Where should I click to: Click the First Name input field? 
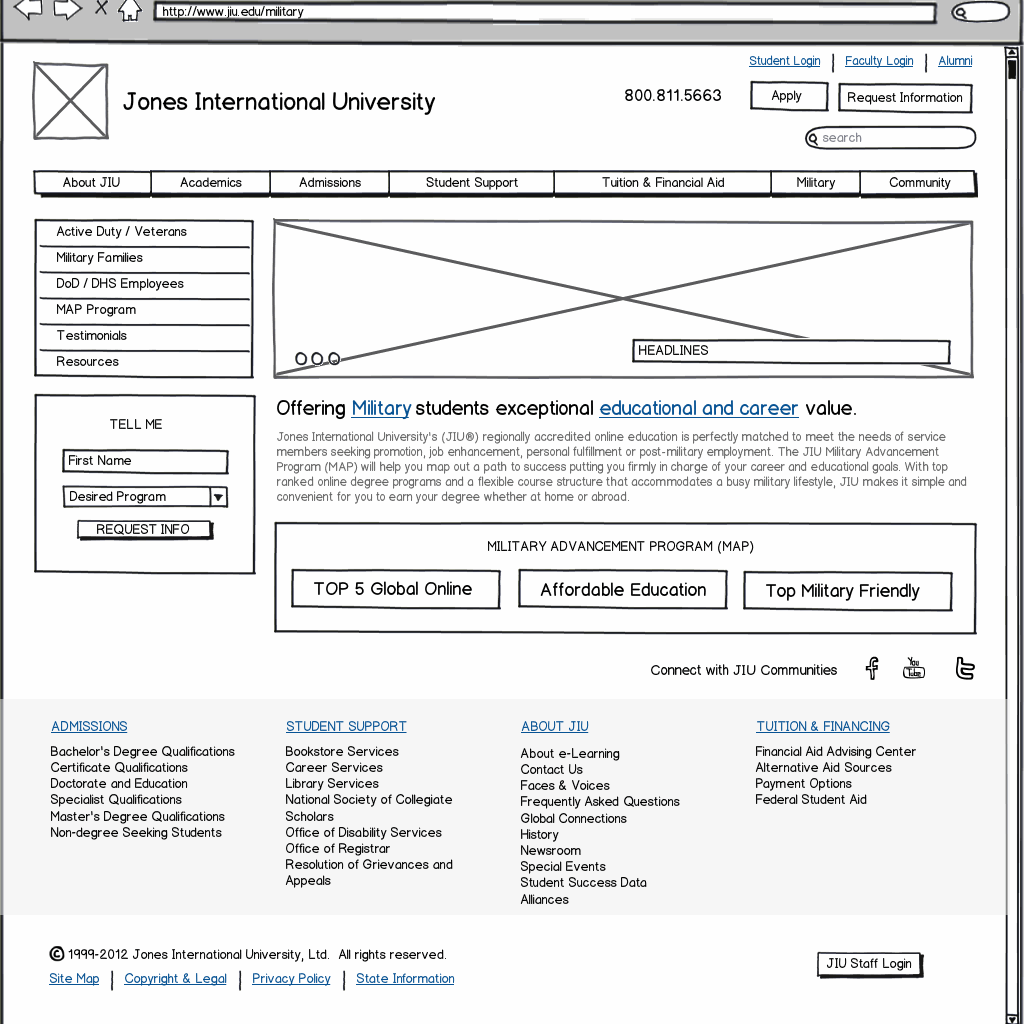point(145,461)
